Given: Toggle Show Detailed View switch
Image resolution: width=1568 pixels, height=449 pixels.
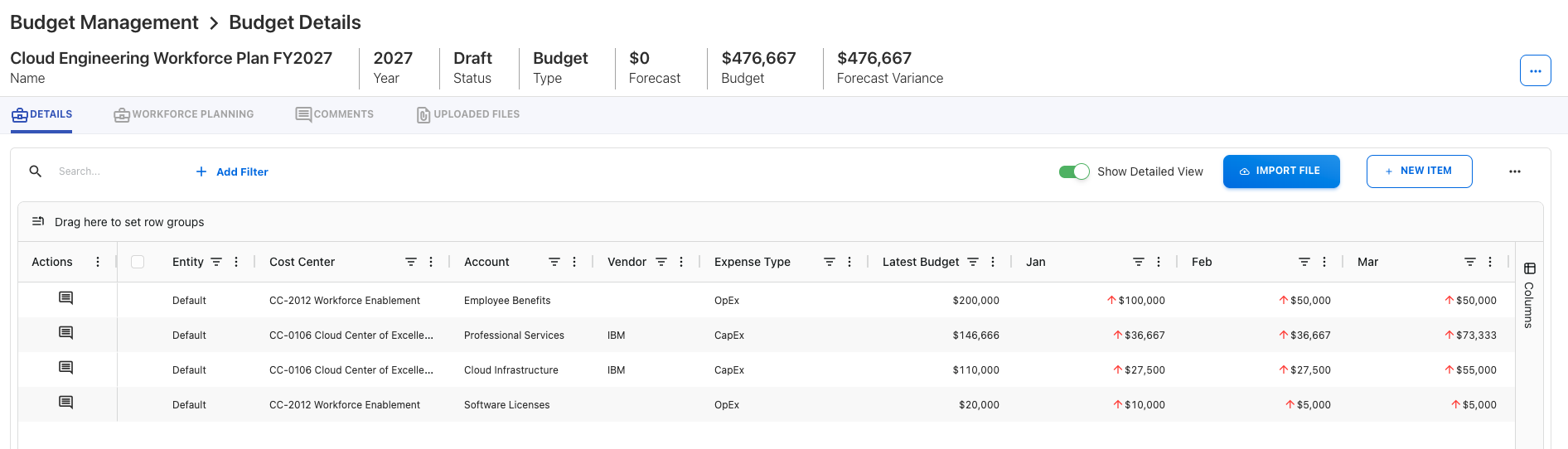Looking at the screenshot, I should click(1074, 171).
